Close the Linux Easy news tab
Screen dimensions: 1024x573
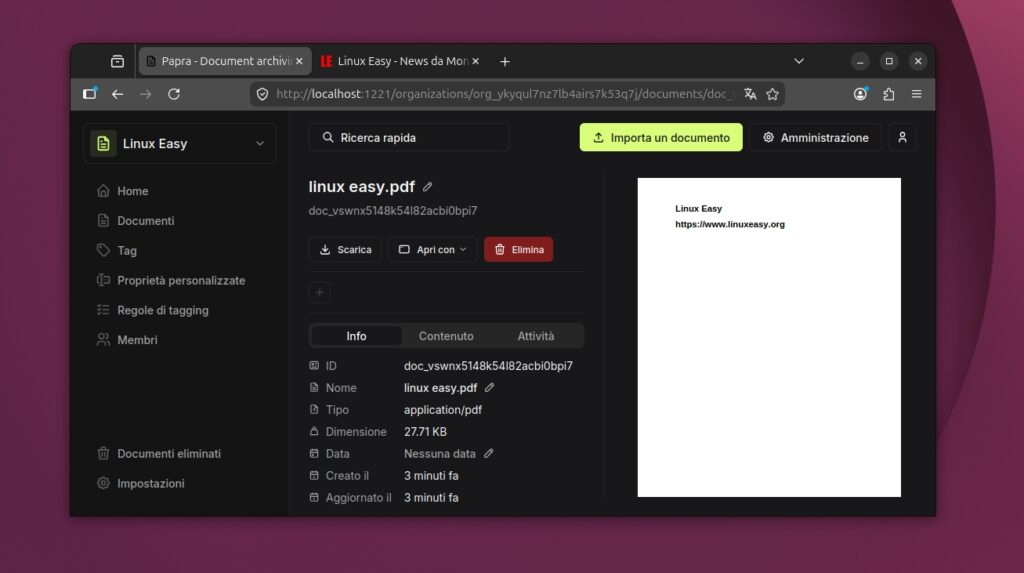pyautogui.click(x=475, y=61)
